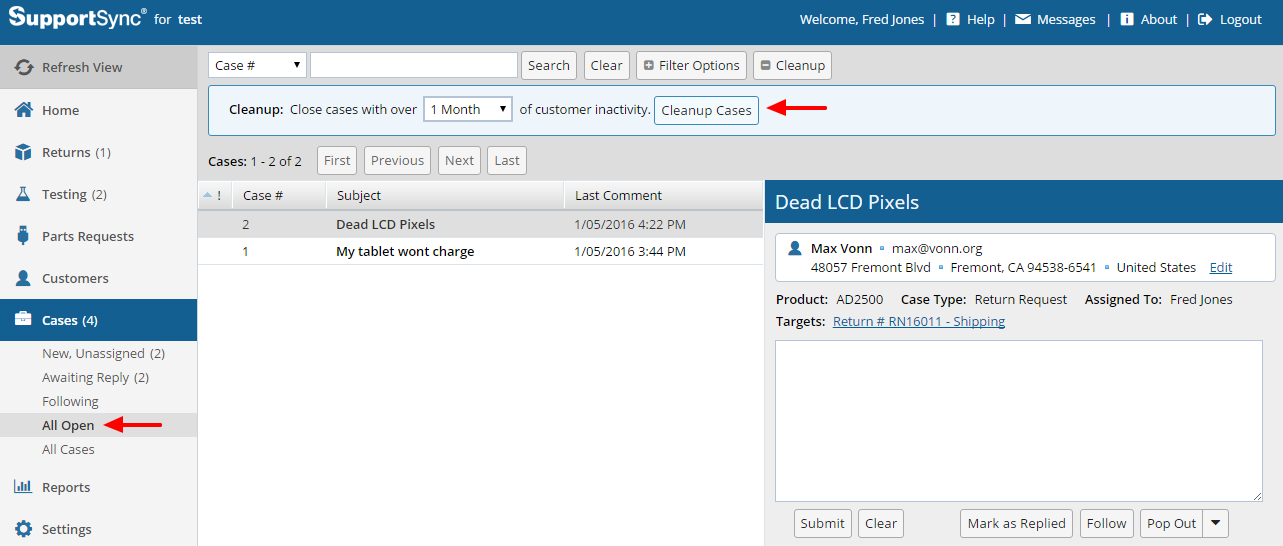Image resolution: width=1283 pixels, height=546 pixels.
Task: Sort cases by the priority column header
Action: point(212,195)
